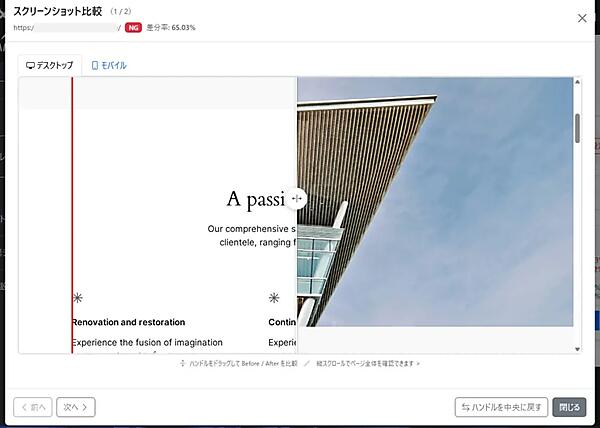This screenshot has height=428, width=600.
Task: Switch to the デスクトップ tab
Action: 49,65
